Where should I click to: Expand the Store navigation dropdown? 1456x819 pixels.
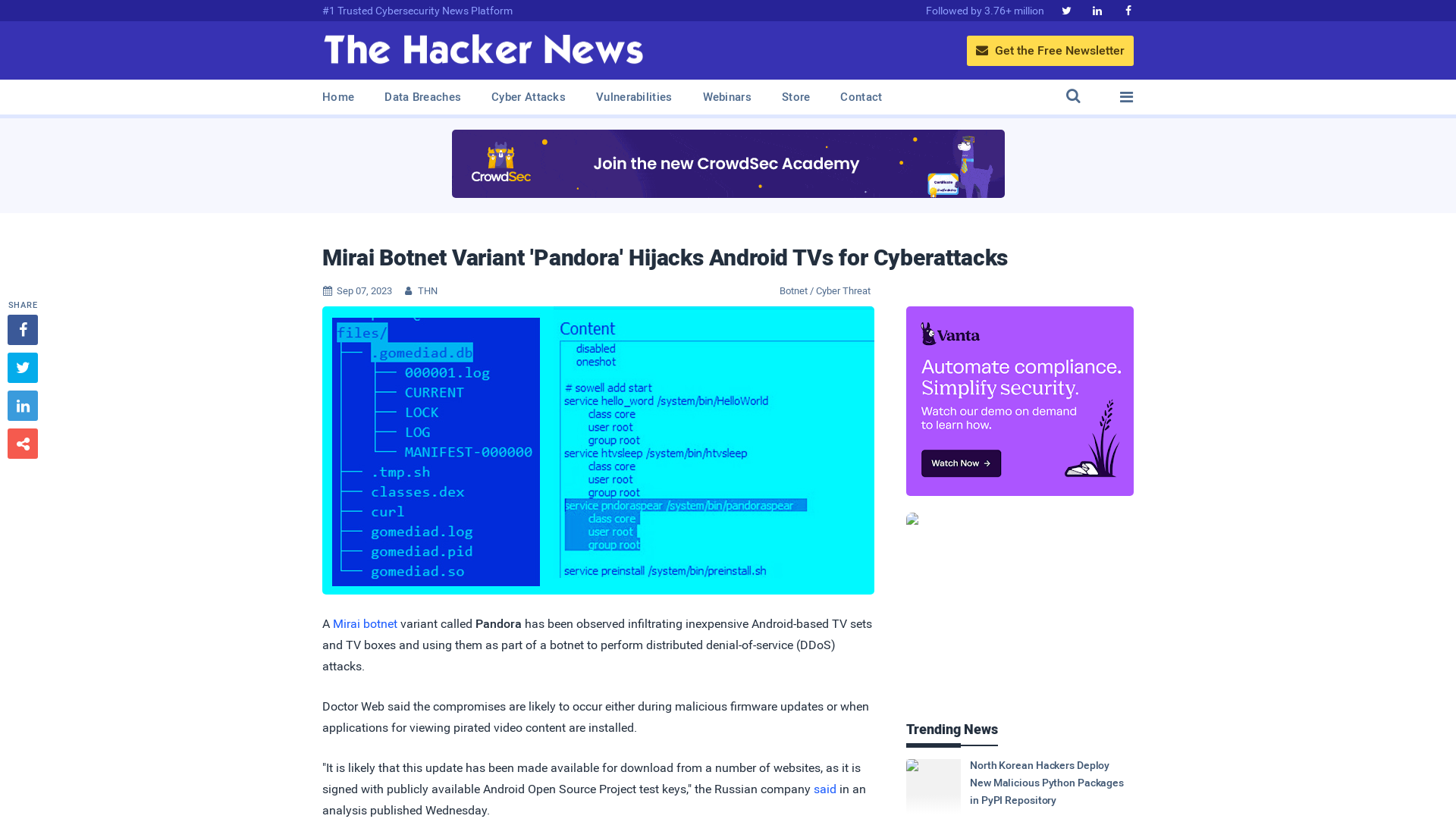[x=795, y=97]
